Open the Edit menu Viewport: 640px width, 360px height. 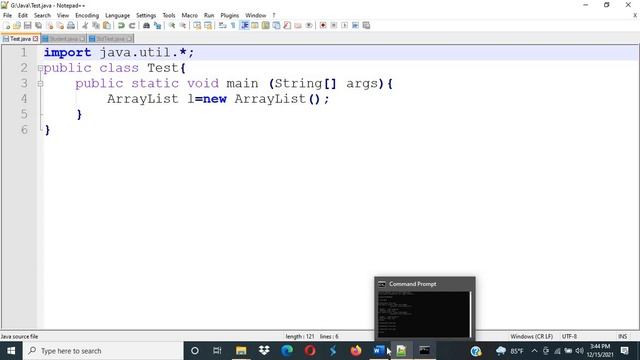pyautogui.click(x=22, y=15)
